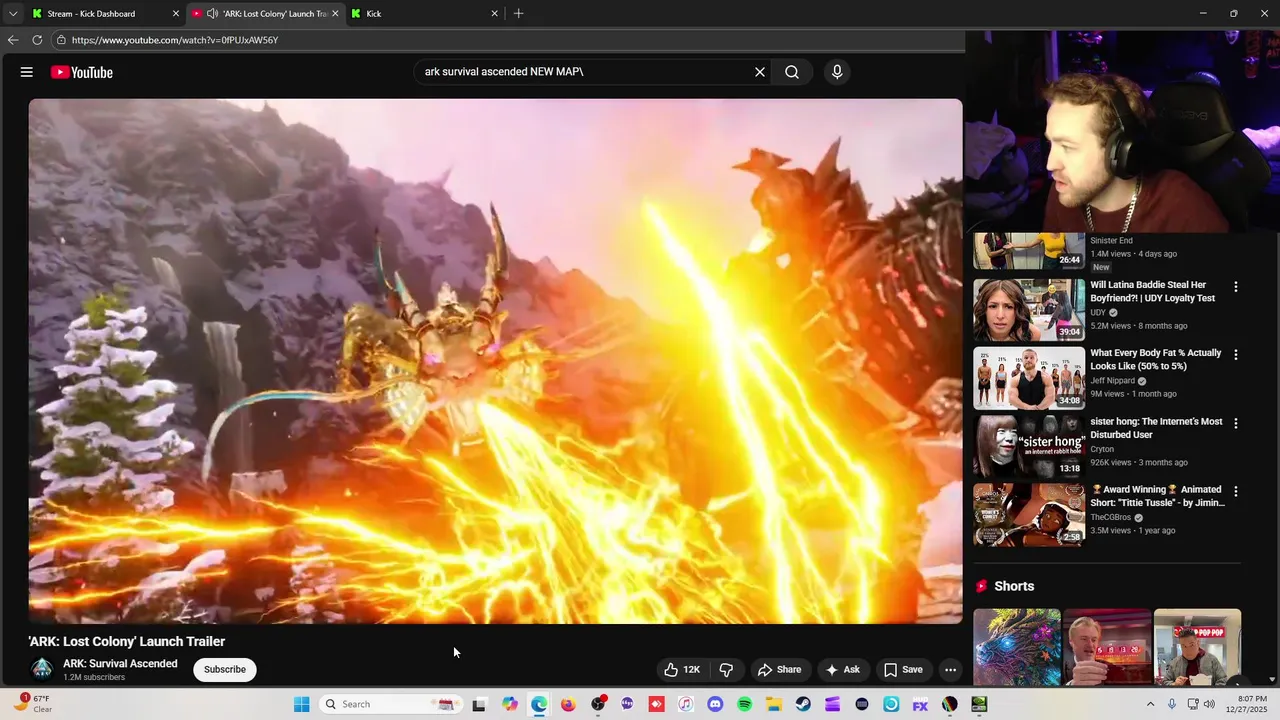Open the weather widget showing 67°F
The width and height of the screenshot is (1280, 720).
coord(32,703)
